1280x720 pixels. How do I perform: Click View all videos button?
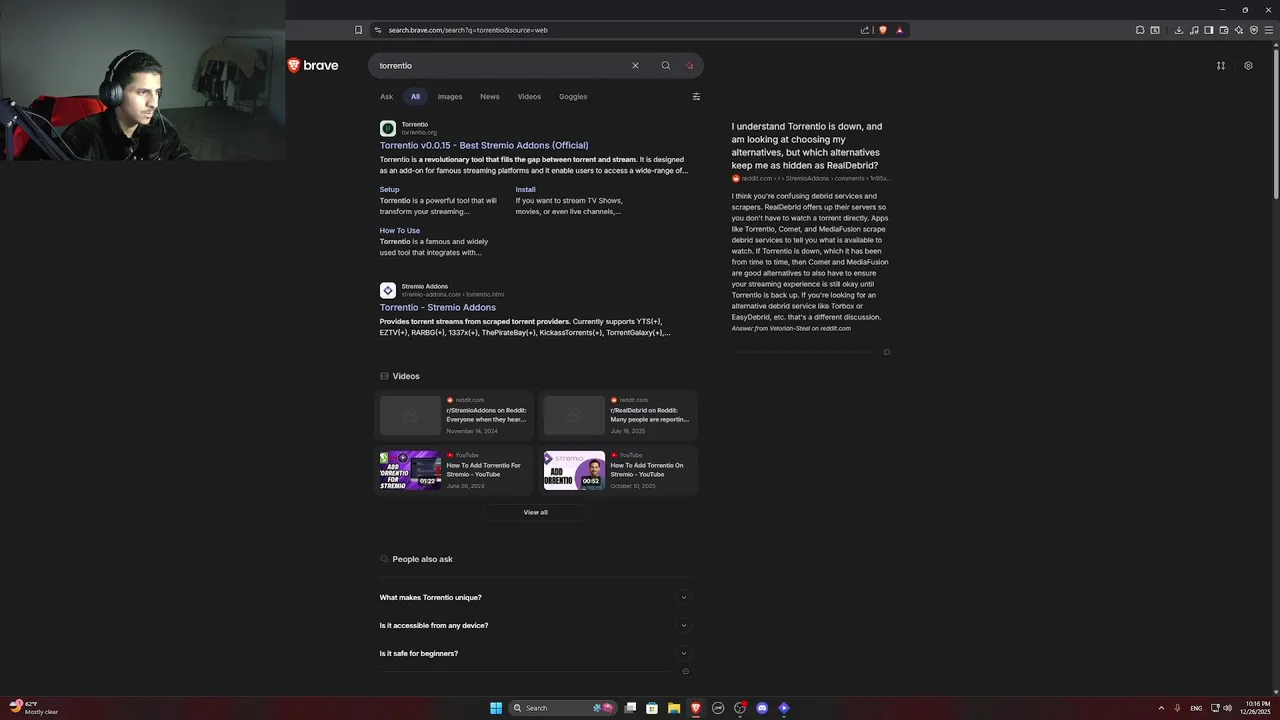point(535,512)
